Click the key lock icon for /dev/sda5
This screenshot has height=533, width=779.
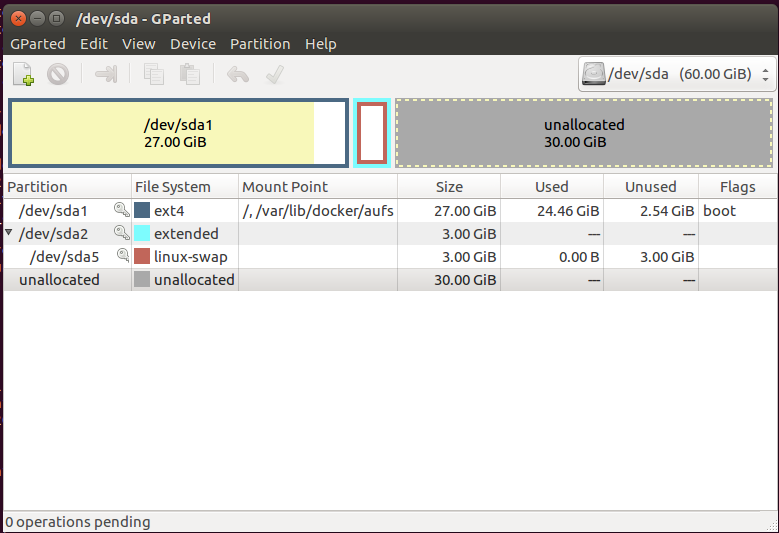point(123,255)
